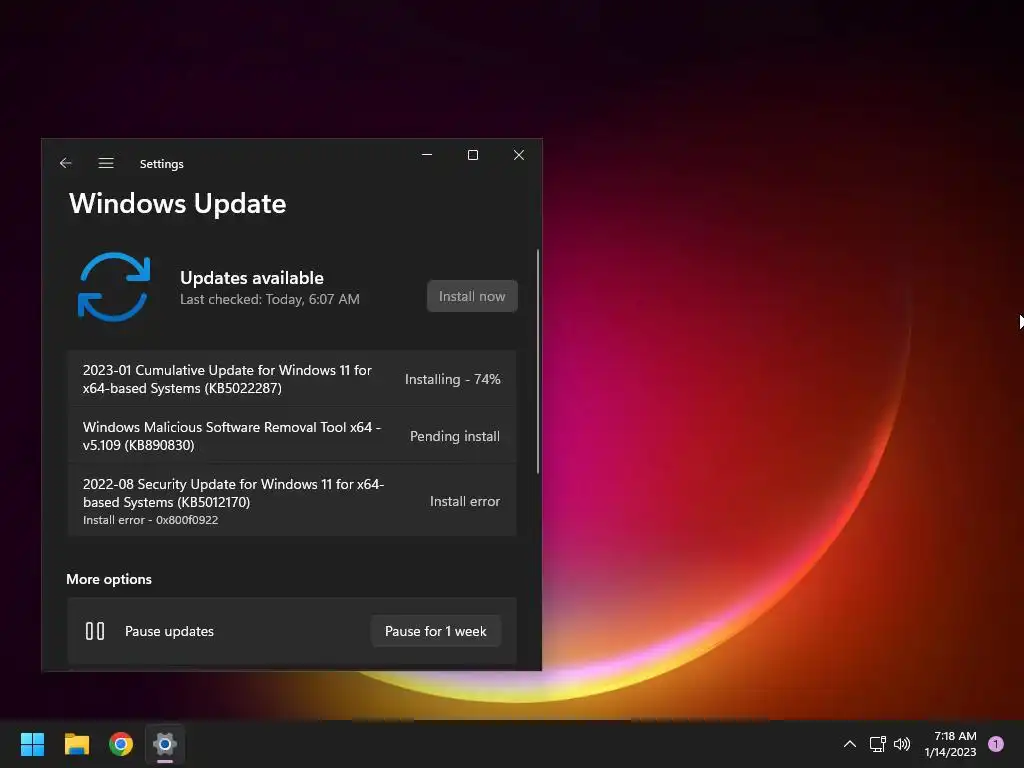The height and width of the screenshot is (768, 1024).
Task: Click the Settings title bar label
Action: click(161, 164)
